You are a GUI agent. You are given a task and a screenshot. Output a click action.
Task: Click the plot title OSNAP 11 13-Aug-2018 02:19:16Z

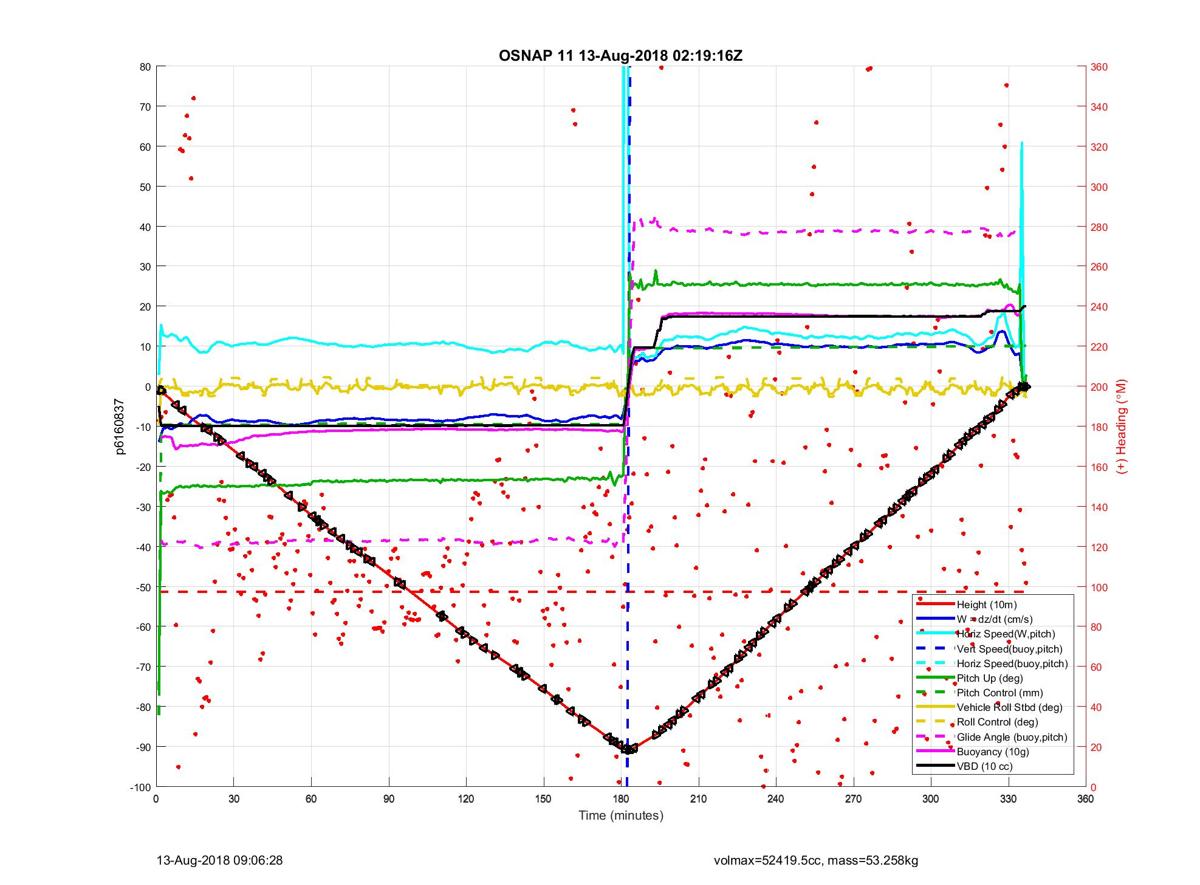point(620,56)
